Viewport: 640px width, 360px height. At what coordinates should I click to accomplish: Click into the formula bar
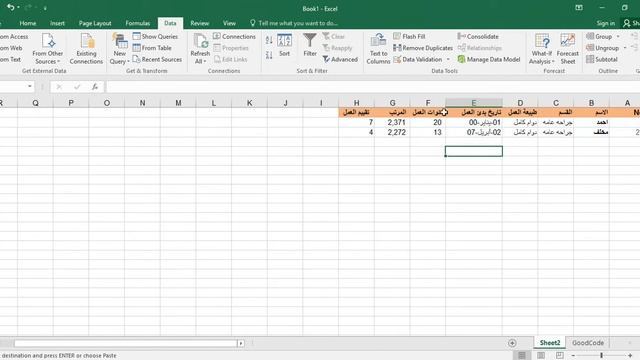372,87
